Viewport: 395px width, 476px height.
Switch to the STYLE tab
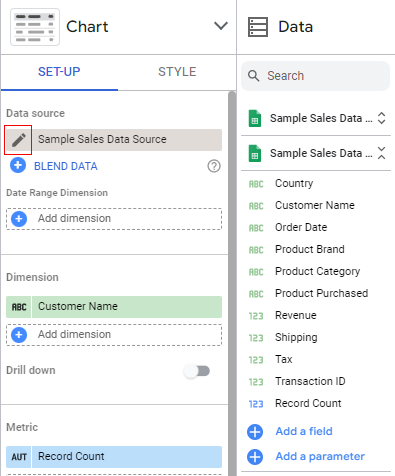click(x=177, y=72)
